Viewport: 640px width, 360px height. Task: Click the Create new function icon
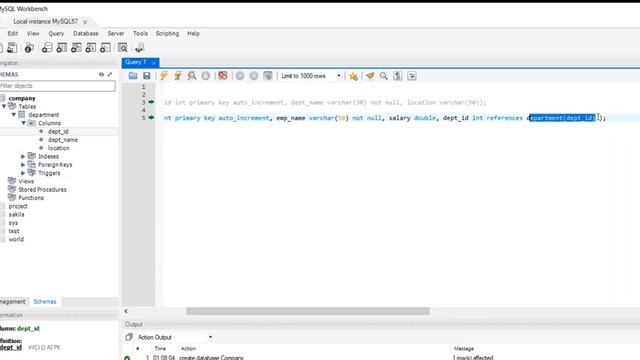(105, 48)
